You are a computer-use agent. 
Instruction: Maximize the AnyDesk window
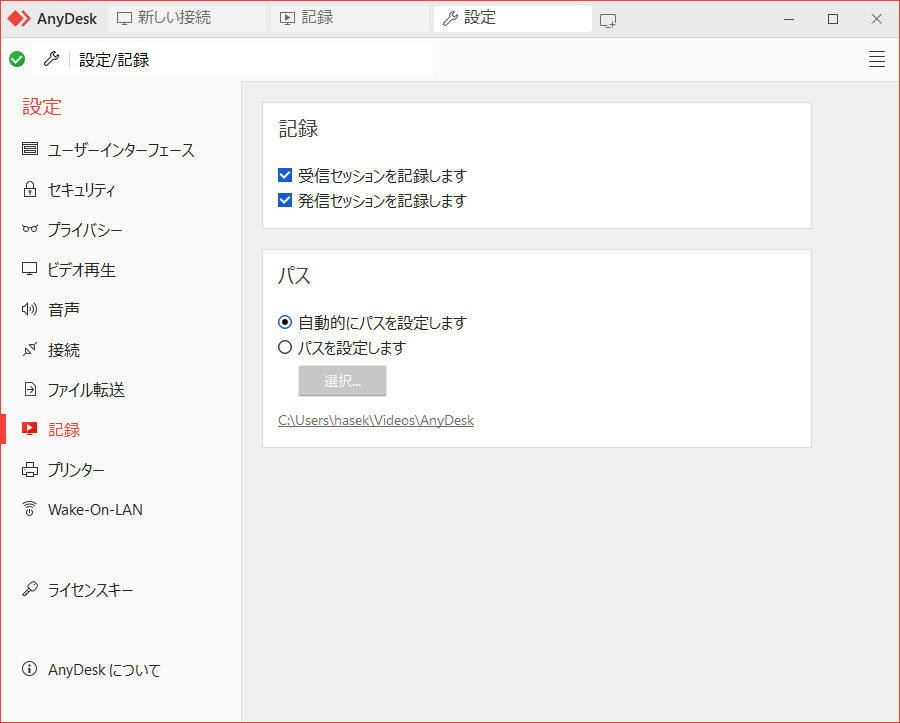833,19
